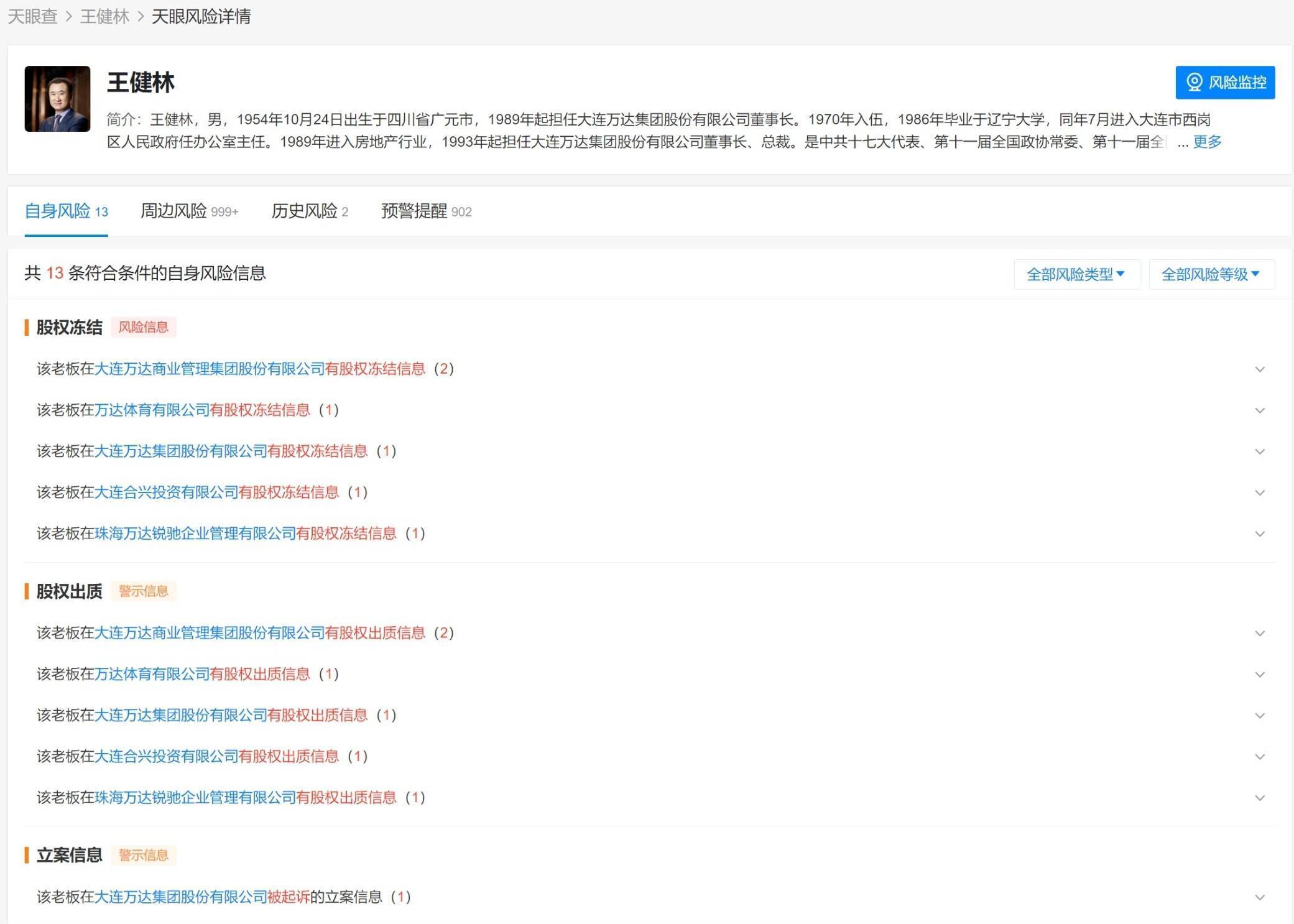Image resolution: width=1294 pixels, height=924 pixels.
Task: Click the 天眼查 breadcrumb link
Action: [31, 17]
